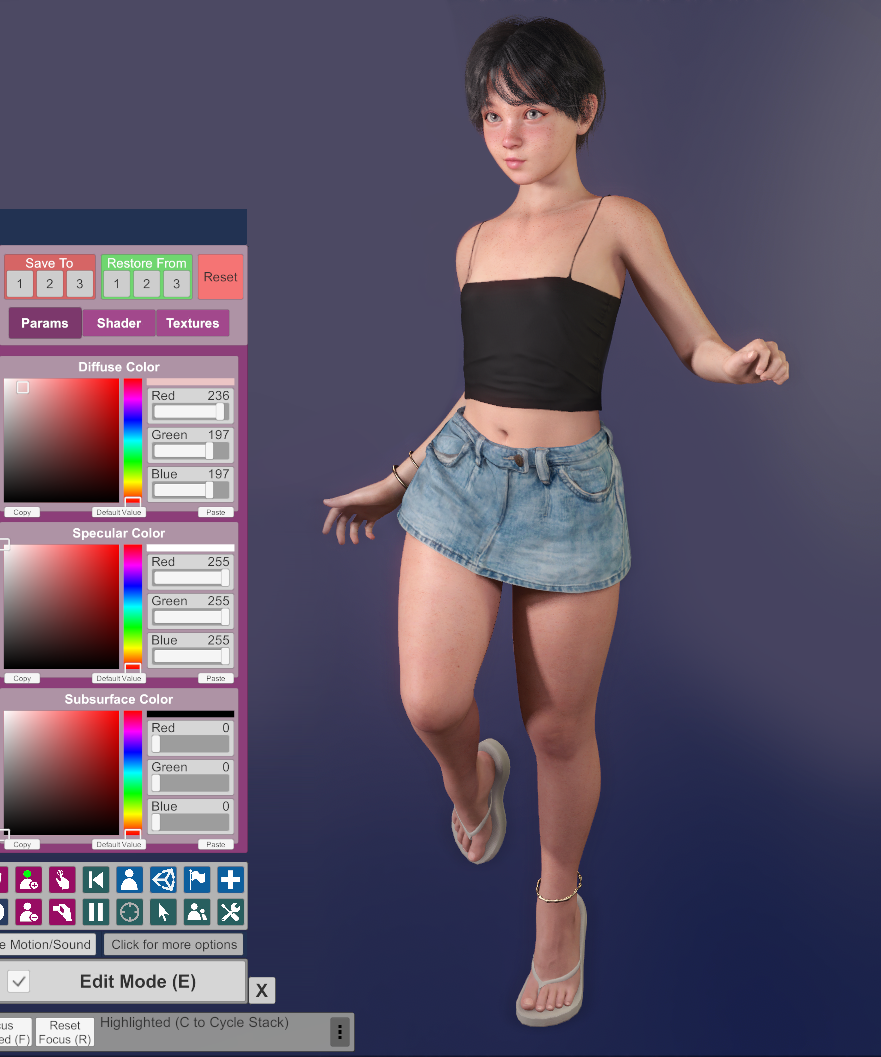
Task: Click Default Value under Diffuse Color
Action: pyautogui.click(x=119, y=512)
